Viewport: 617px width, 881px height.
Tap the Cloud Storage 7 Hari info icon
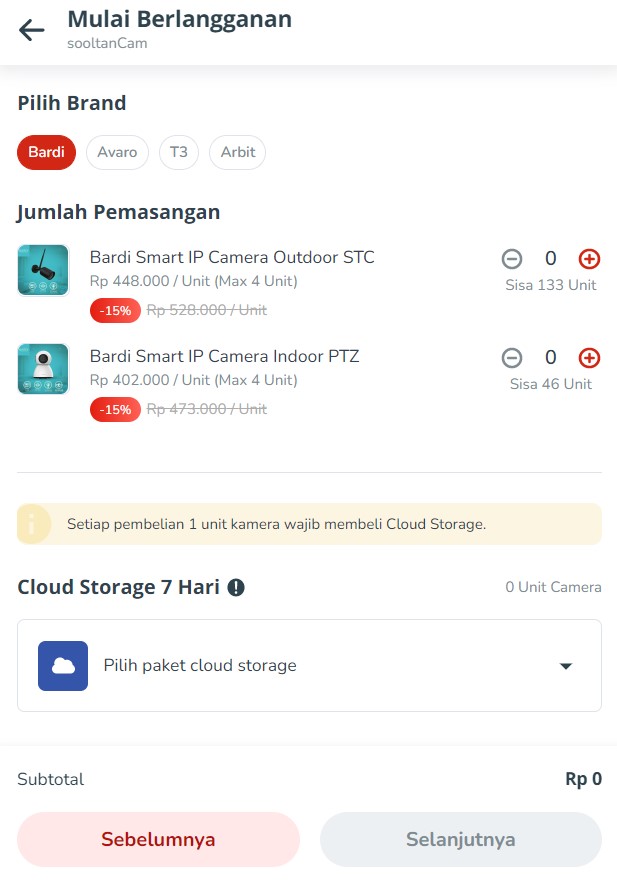click(236, 587)
